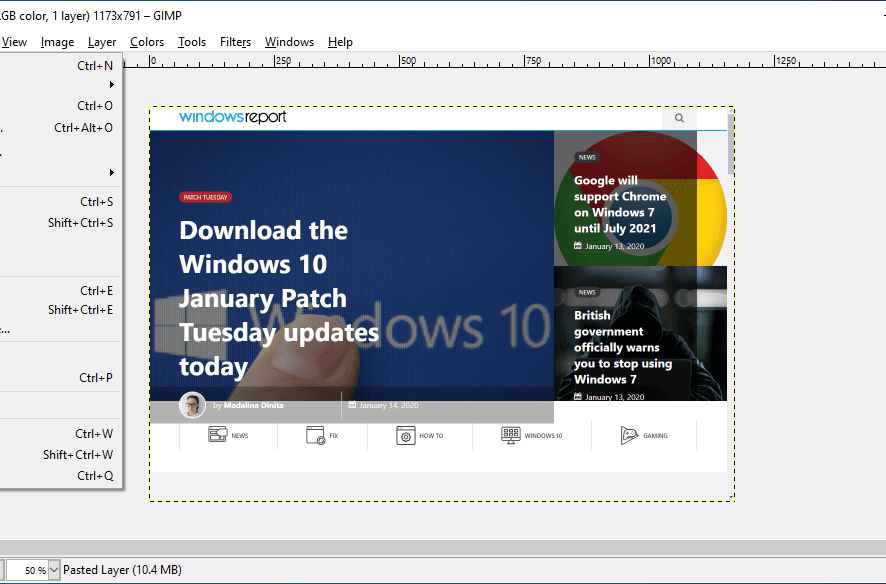Click the 1000 mark on the ruler
The image size is (886, 584).
(660, 60)
